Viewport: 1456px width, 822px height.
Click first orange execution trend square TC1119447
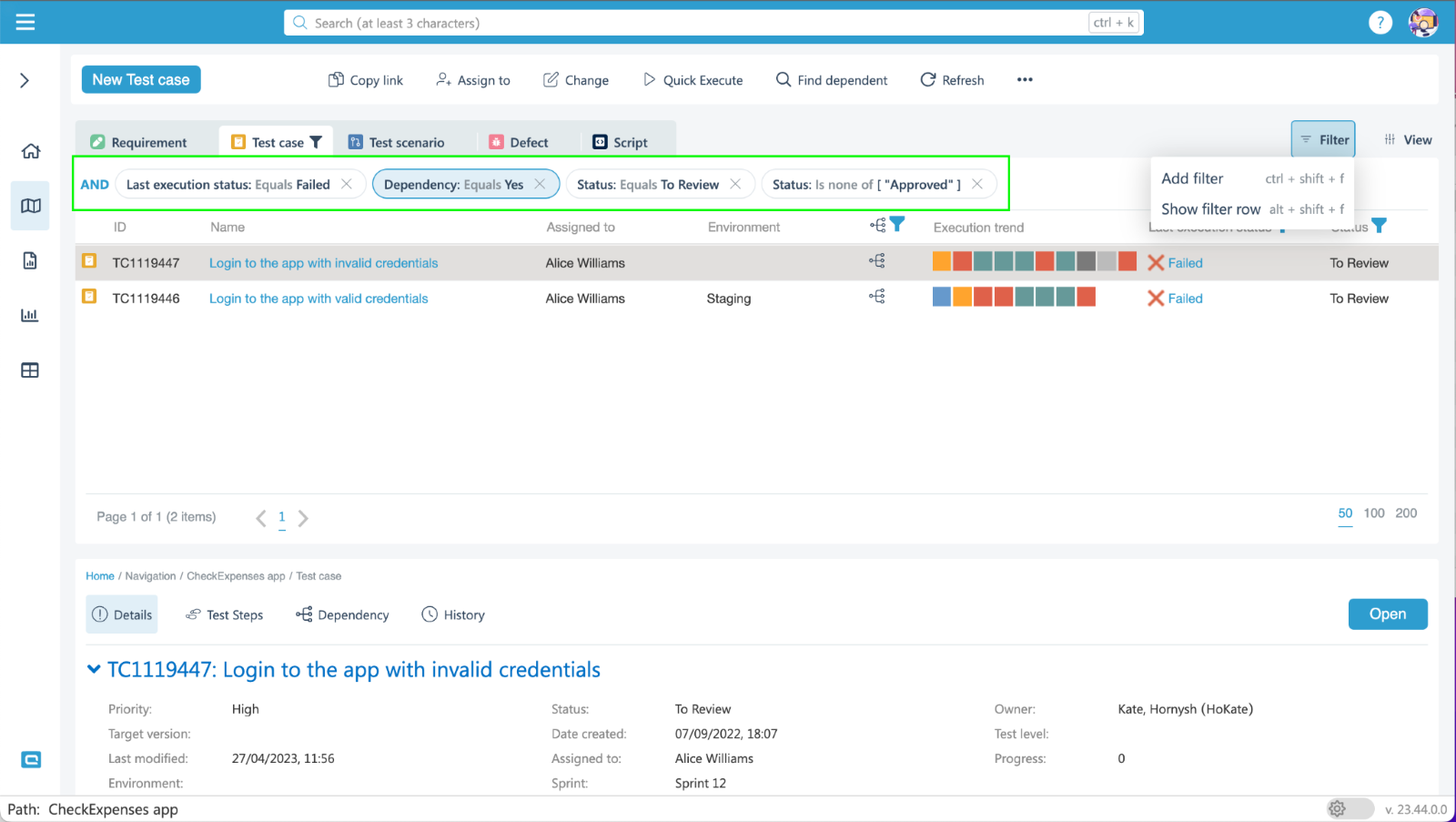(x=942, y=262)
